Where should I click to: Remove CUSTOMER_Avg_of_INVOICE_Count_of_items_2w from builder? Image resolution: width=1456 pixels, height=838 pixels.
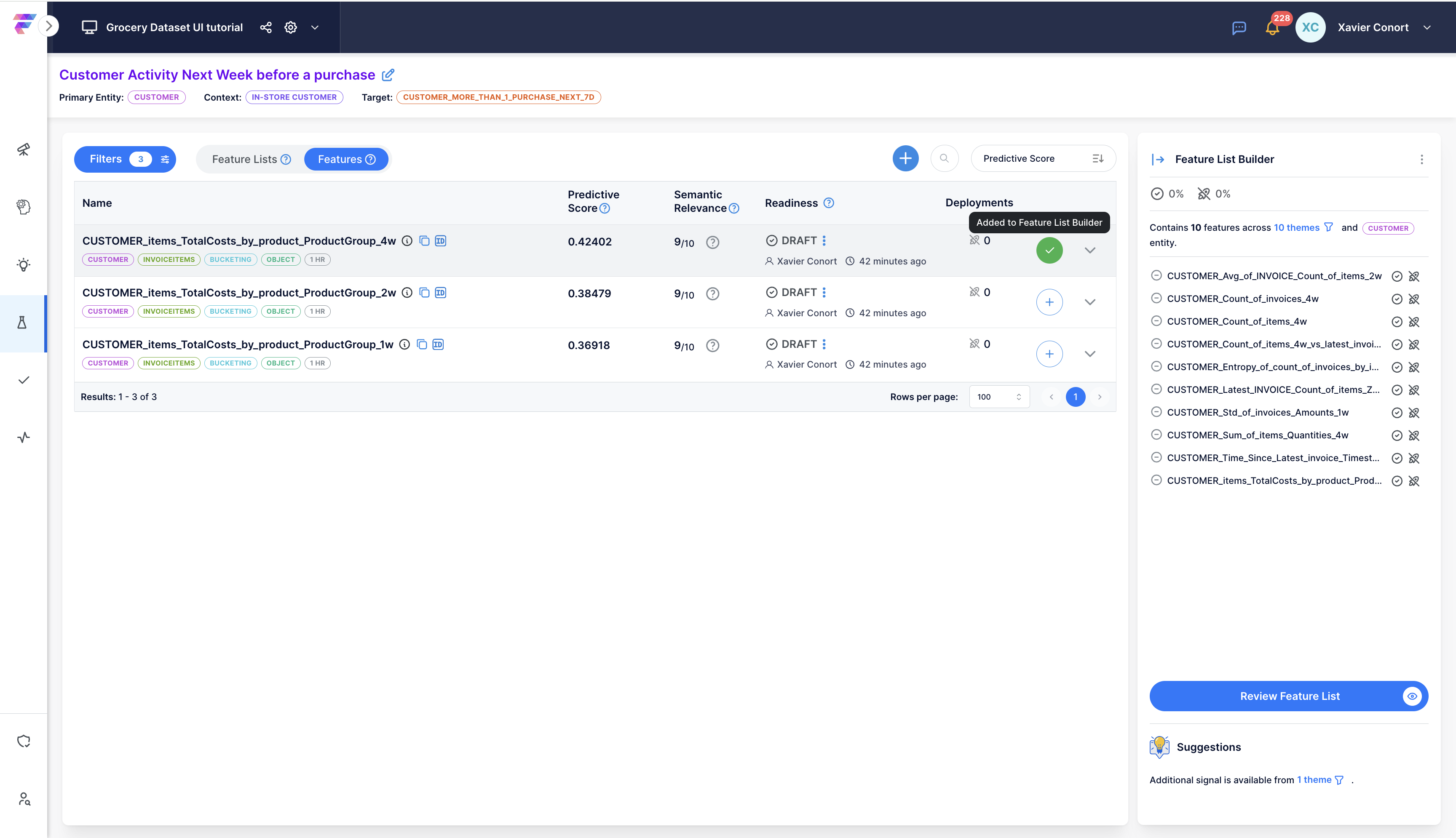pyautogui.click(x=1156, y=275)
